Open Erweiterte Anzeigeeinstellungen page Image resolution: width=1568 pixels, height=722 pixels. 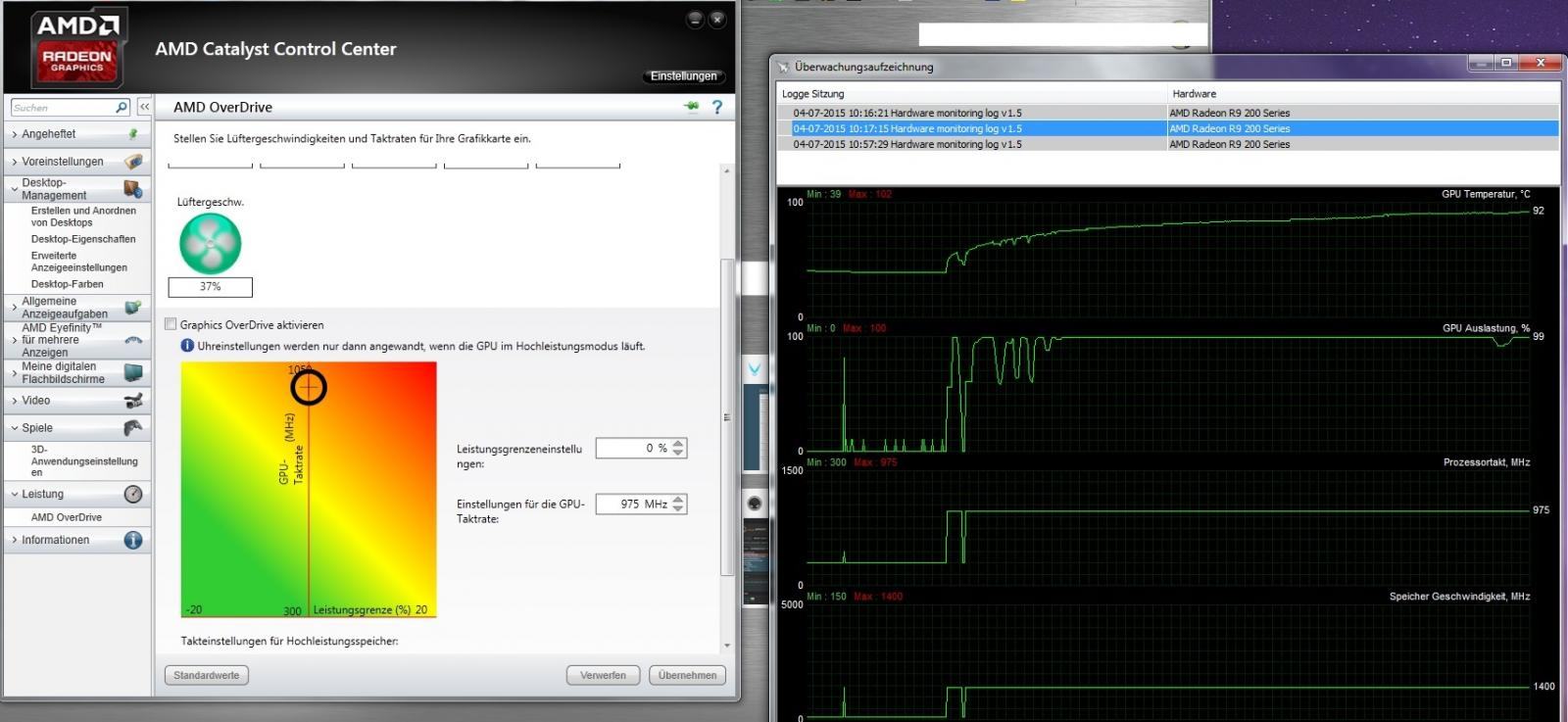coord(79,262)
